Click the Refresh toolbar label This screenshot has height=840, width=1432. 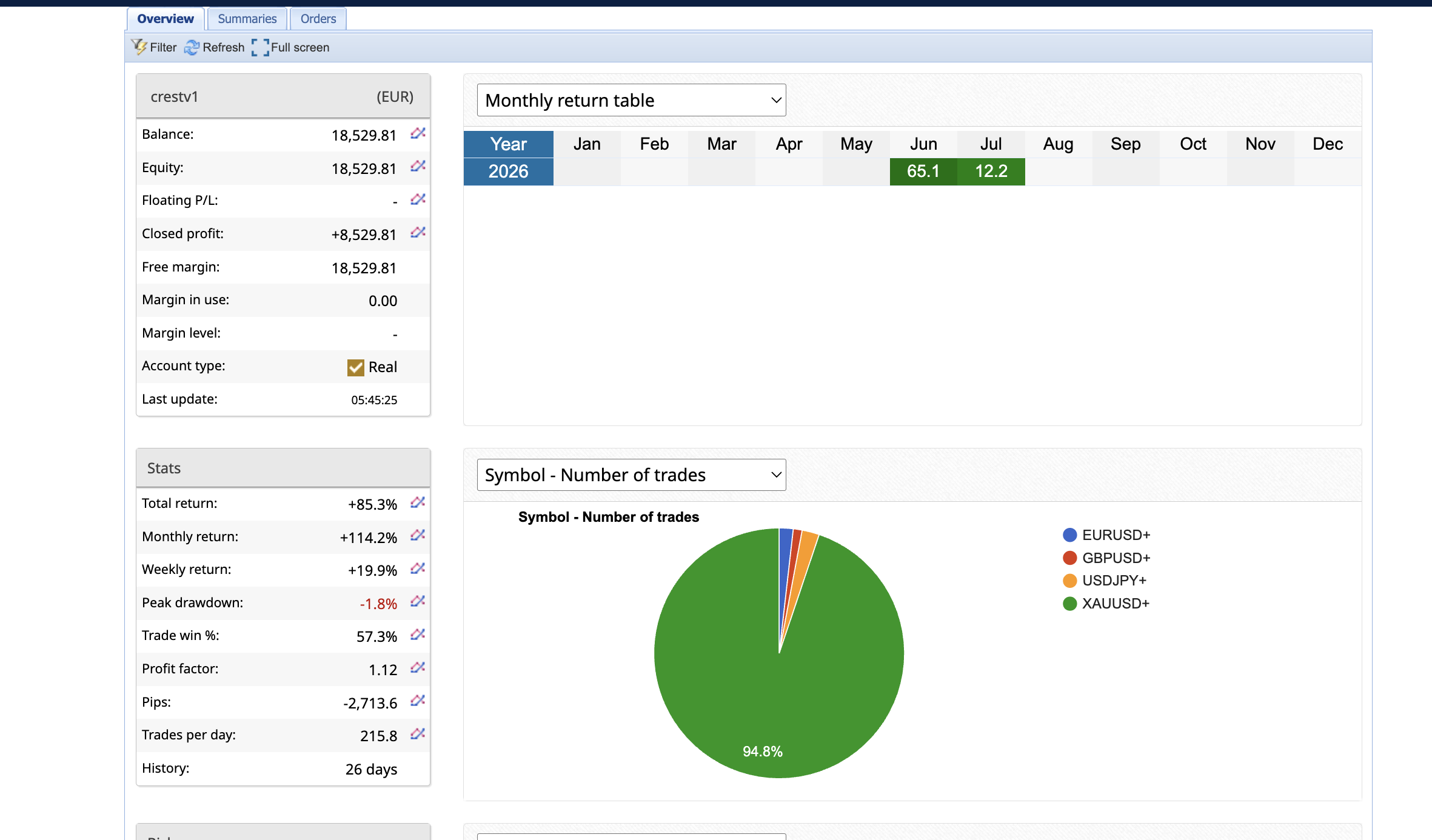point(224,47)
